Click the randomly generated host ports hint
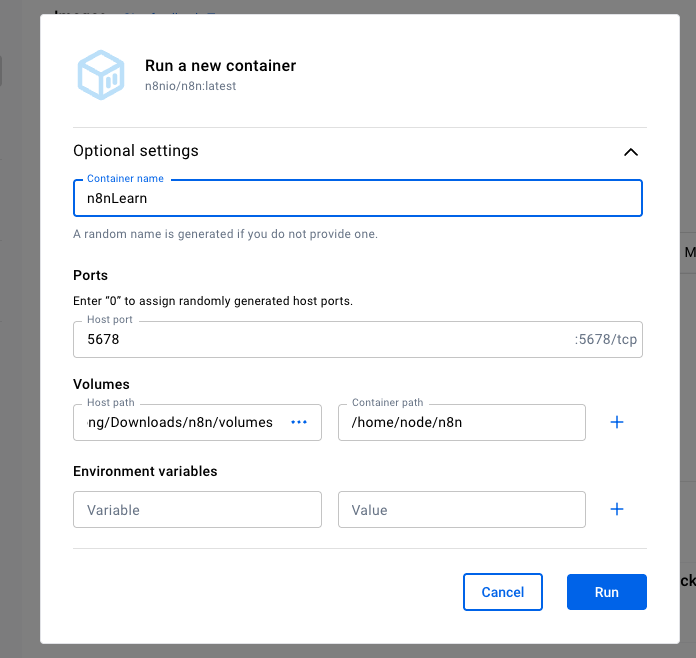This screenshot has height=658, width=696. [x=213, y=301]
